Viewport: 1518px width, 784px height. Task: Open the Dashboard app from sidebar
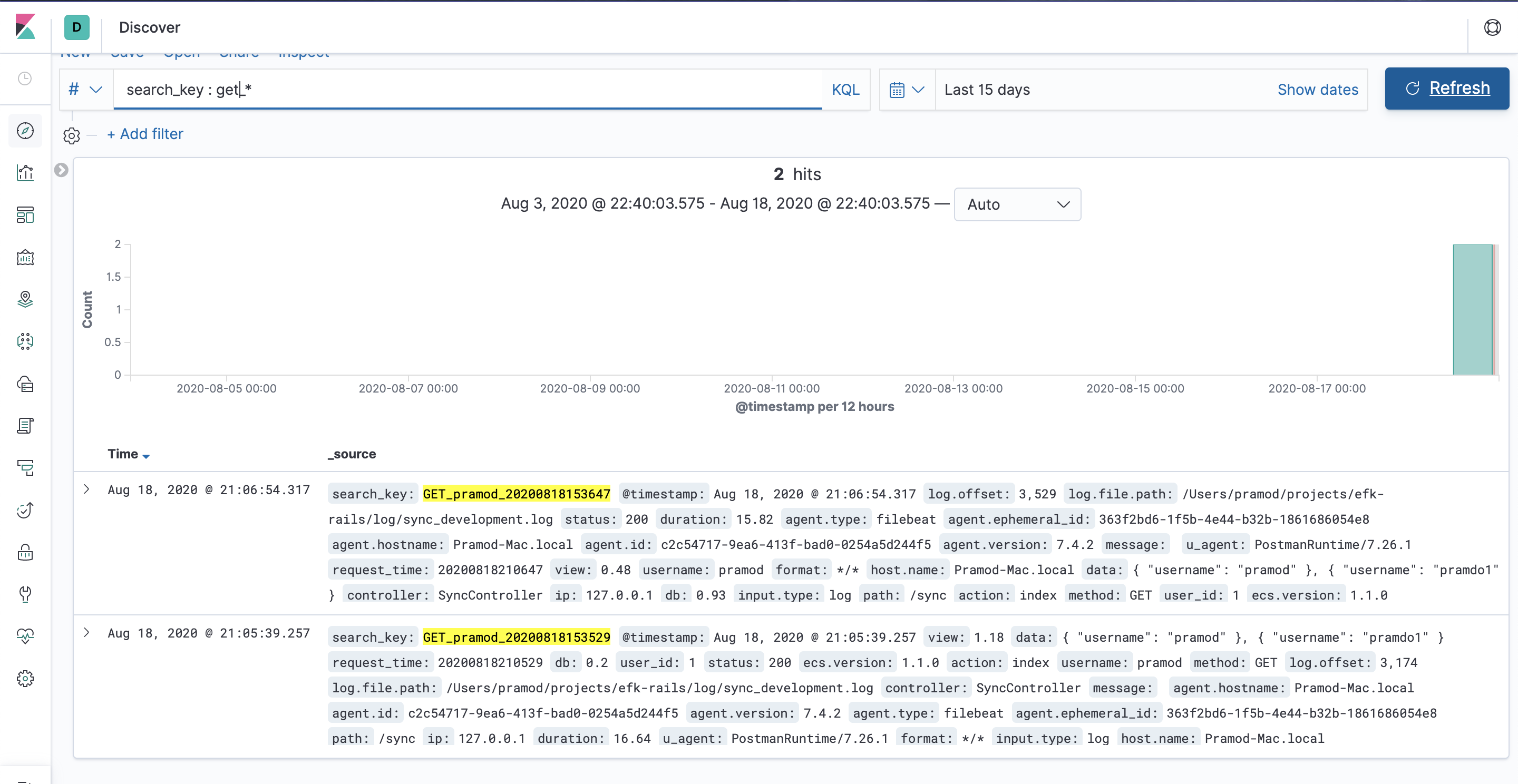click(25, 215)
